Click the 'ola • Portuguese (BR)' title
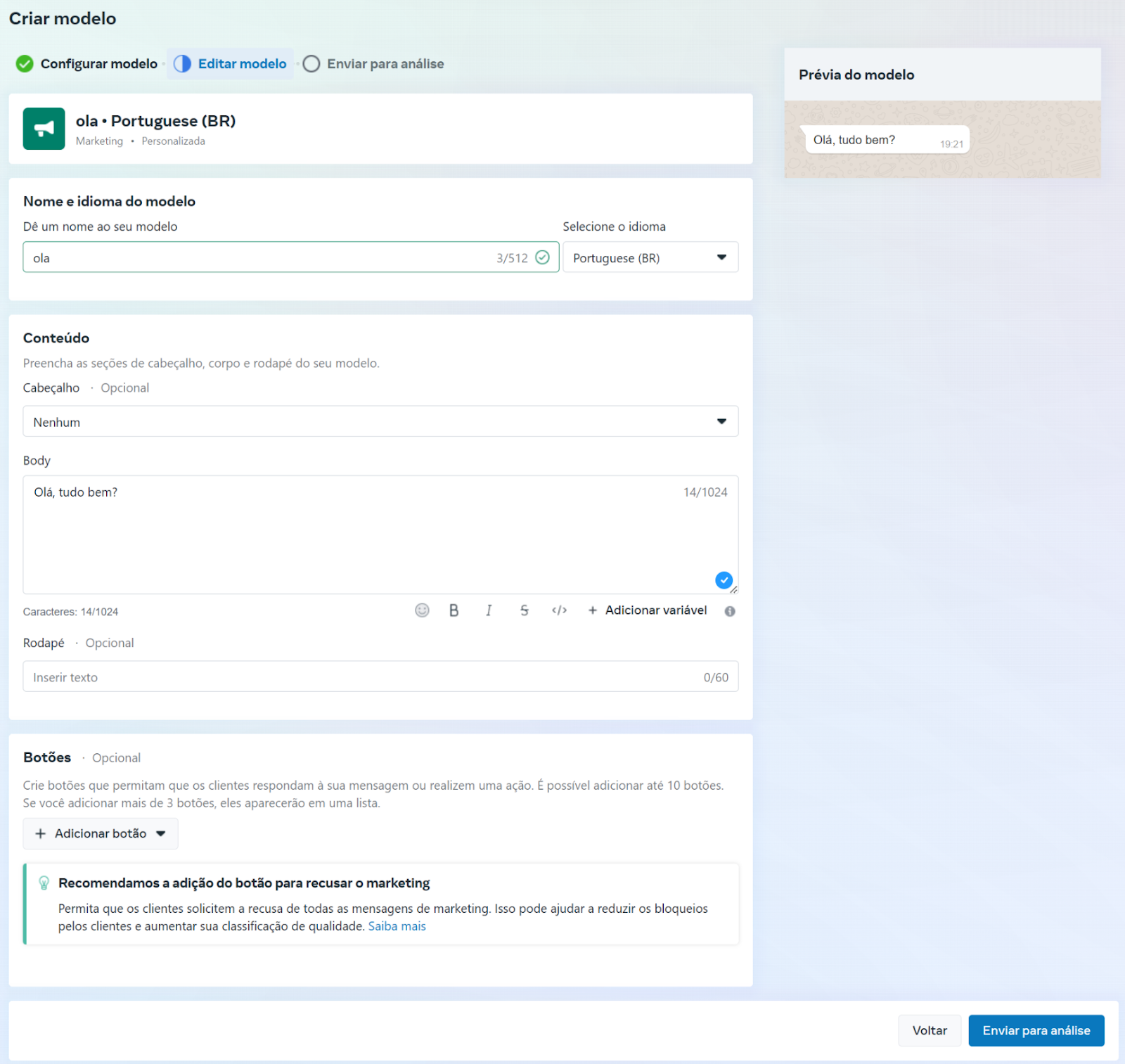Image resolution: width=1125 pixels, height=1064 pixels. pos(155,121)
